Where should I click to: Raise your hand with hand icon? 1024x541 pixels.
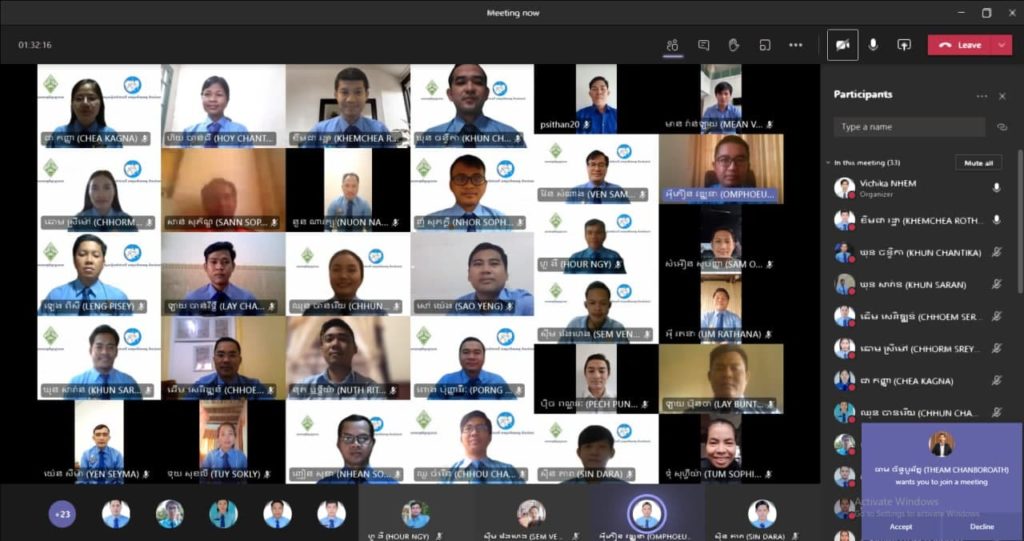pos(734,45)
